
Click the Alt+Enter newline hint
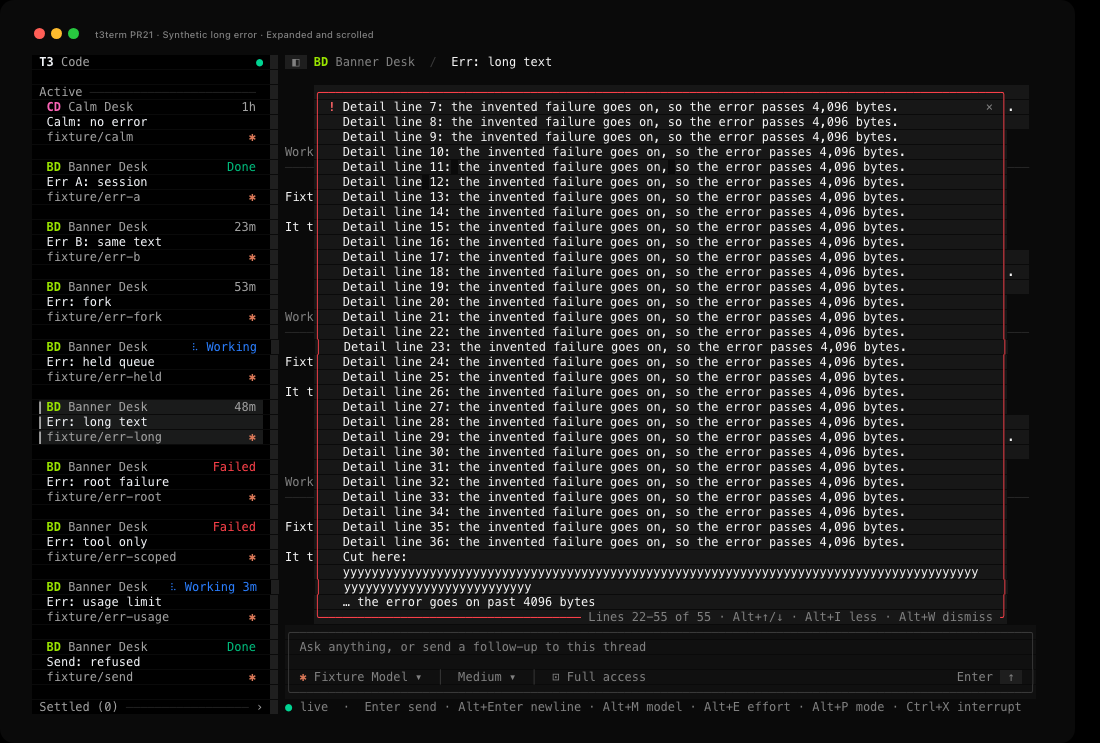[519, 707]
